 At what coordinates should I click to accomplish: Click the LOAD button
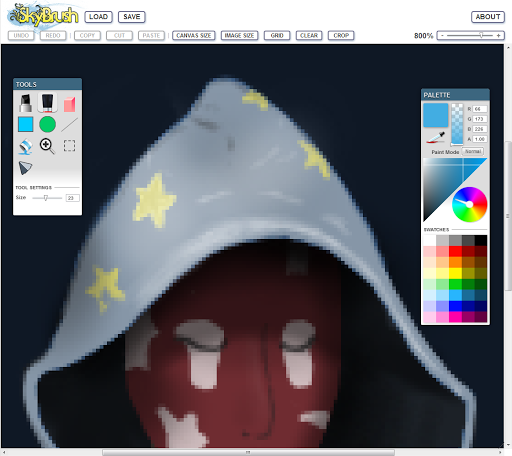click(98, 17)
